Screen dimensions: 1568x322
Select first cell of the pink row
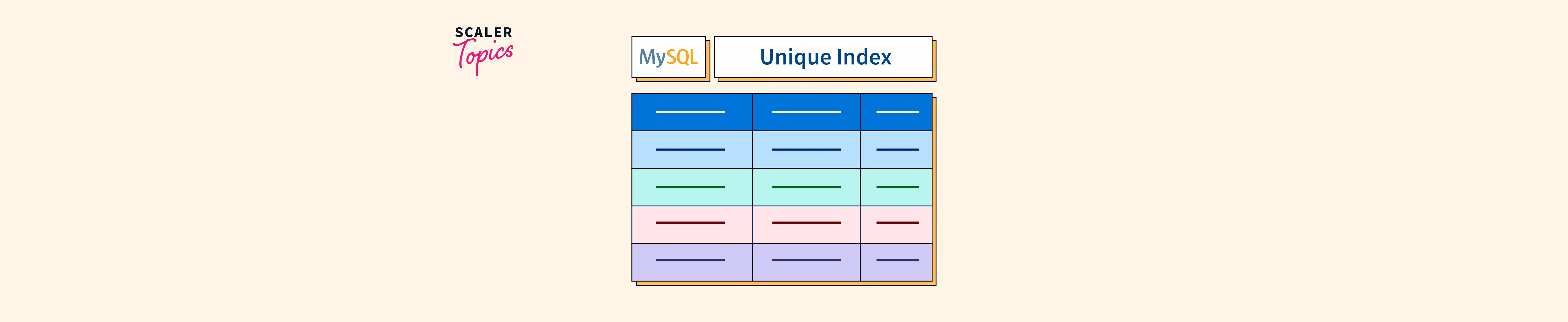[691, 225]
